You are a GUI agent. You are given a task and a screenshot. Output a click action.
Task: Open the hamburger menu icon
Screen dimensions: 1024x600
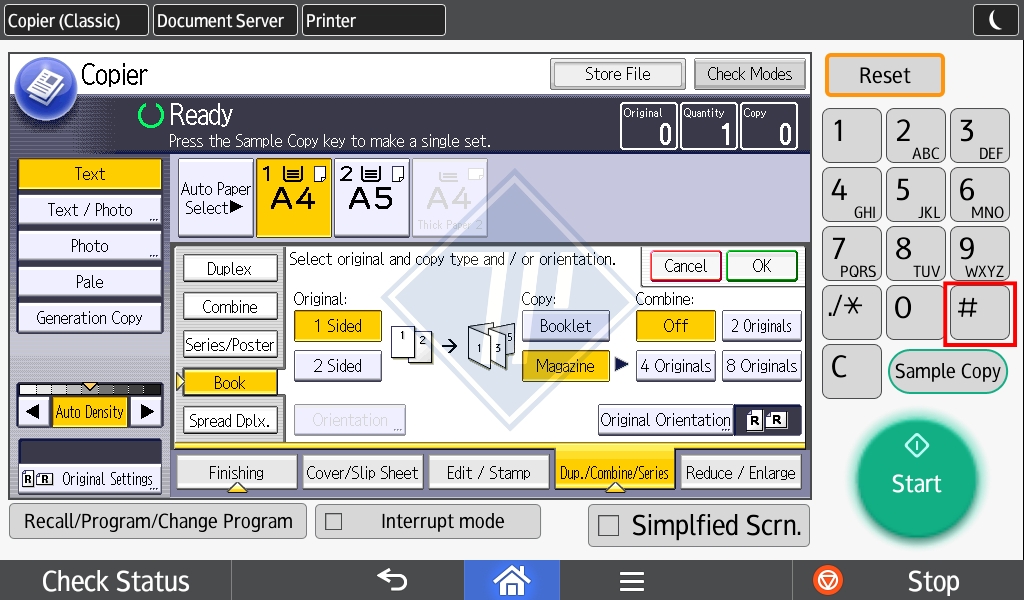pos(630,580)
